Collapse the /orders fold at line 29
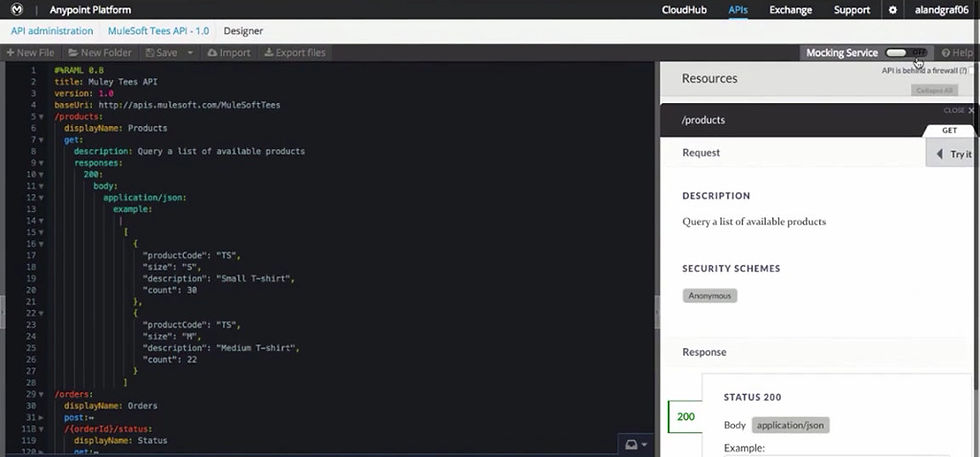The height and width of the screenshot is (457, 980). 41,394
